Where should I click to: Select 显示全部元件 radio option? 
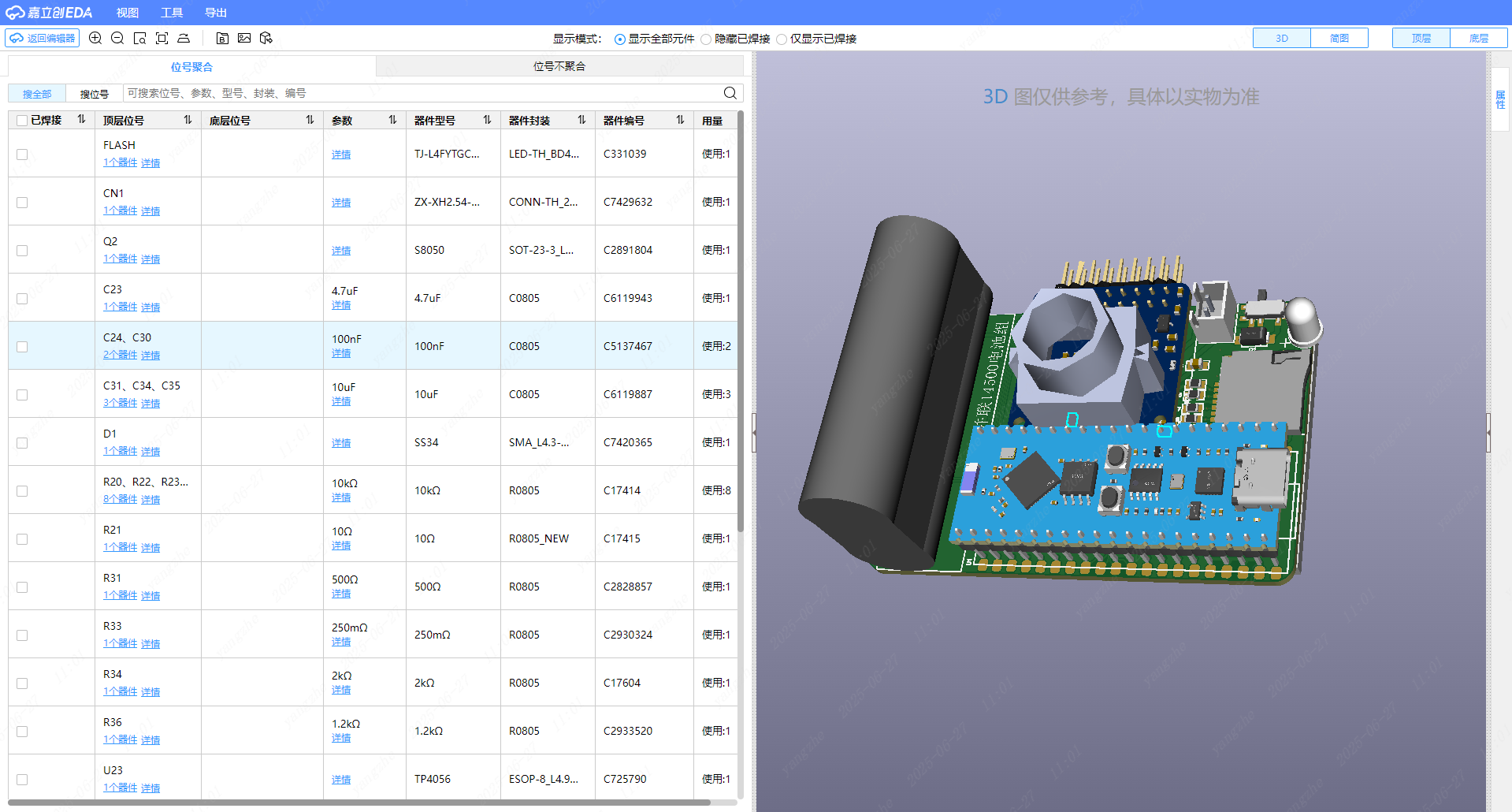[x=620, y=39]
